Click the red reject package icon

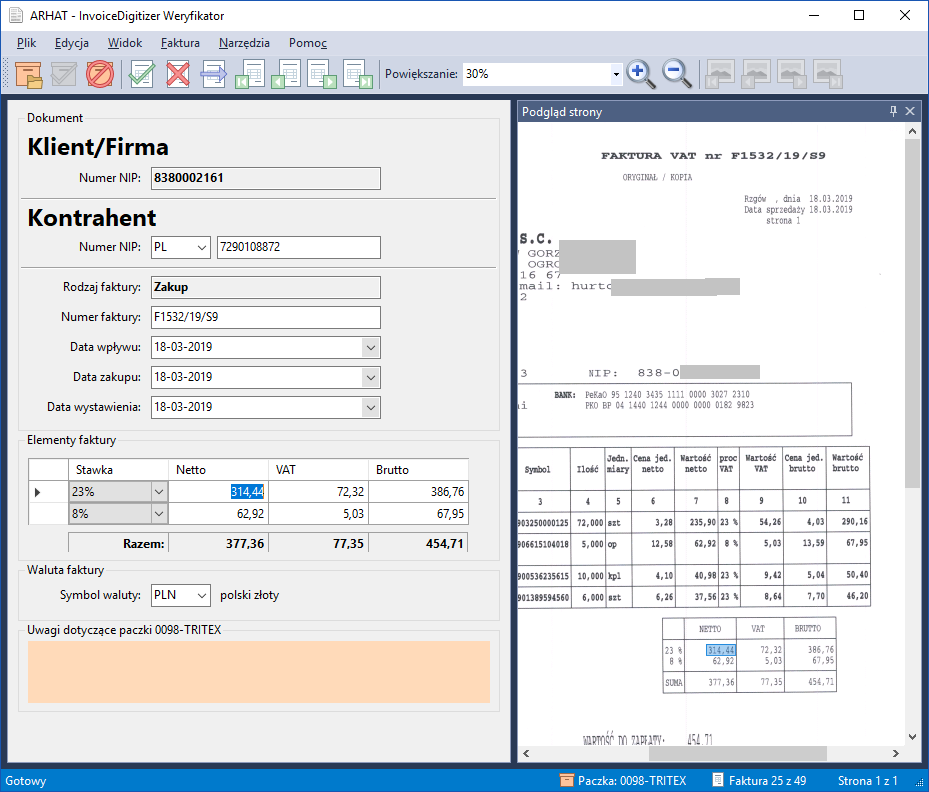[100, 74]
